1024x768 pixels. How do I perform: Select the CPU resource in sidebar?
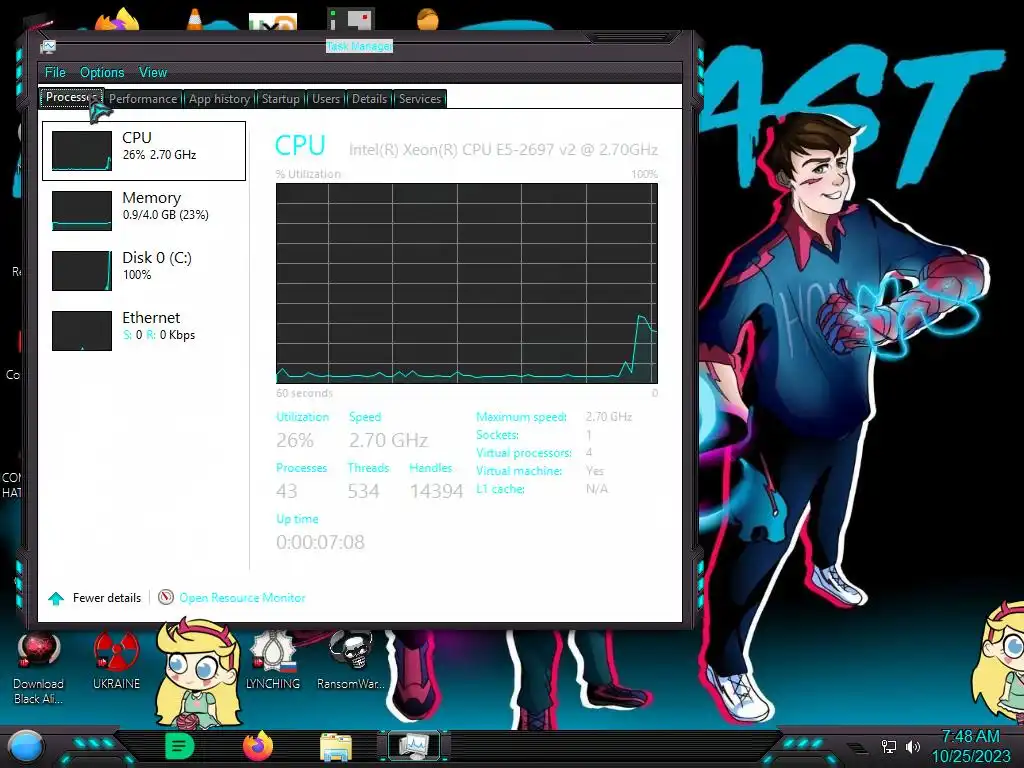[x=144, y=151]
